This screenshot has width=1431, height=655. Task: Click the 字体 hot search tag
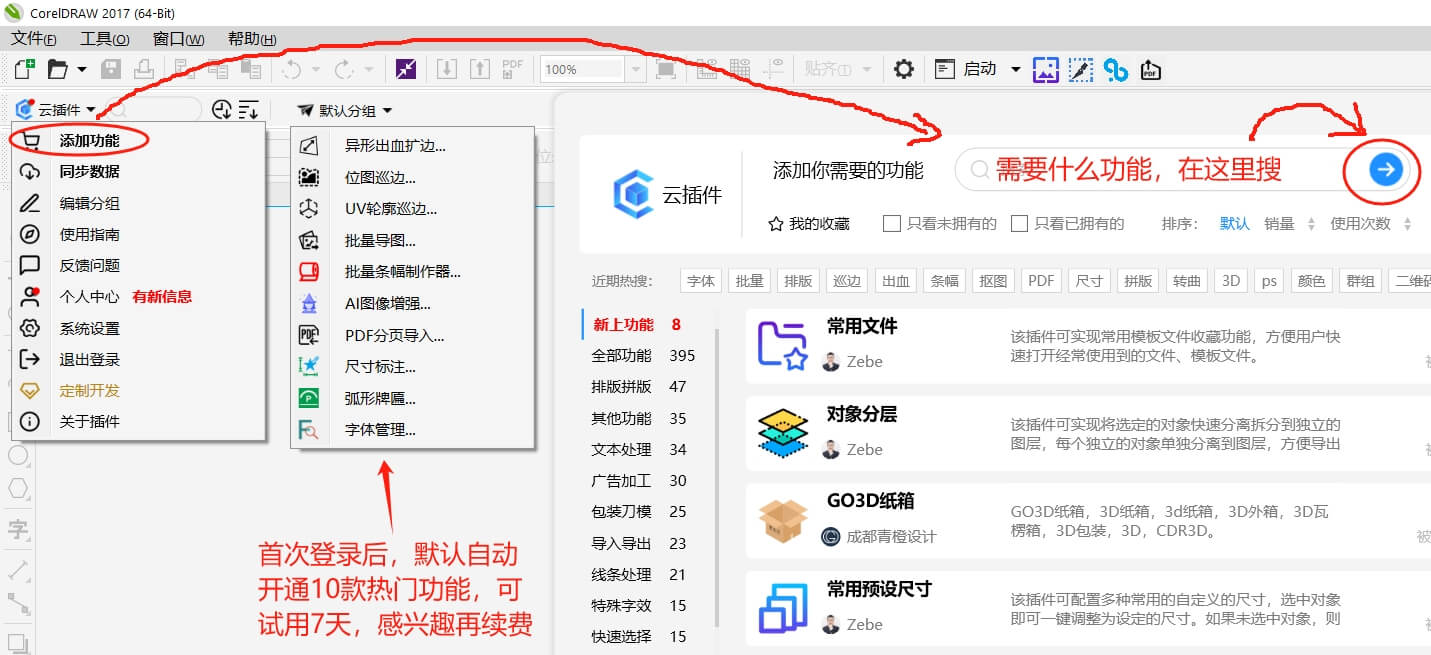click(x=701, y=281)
